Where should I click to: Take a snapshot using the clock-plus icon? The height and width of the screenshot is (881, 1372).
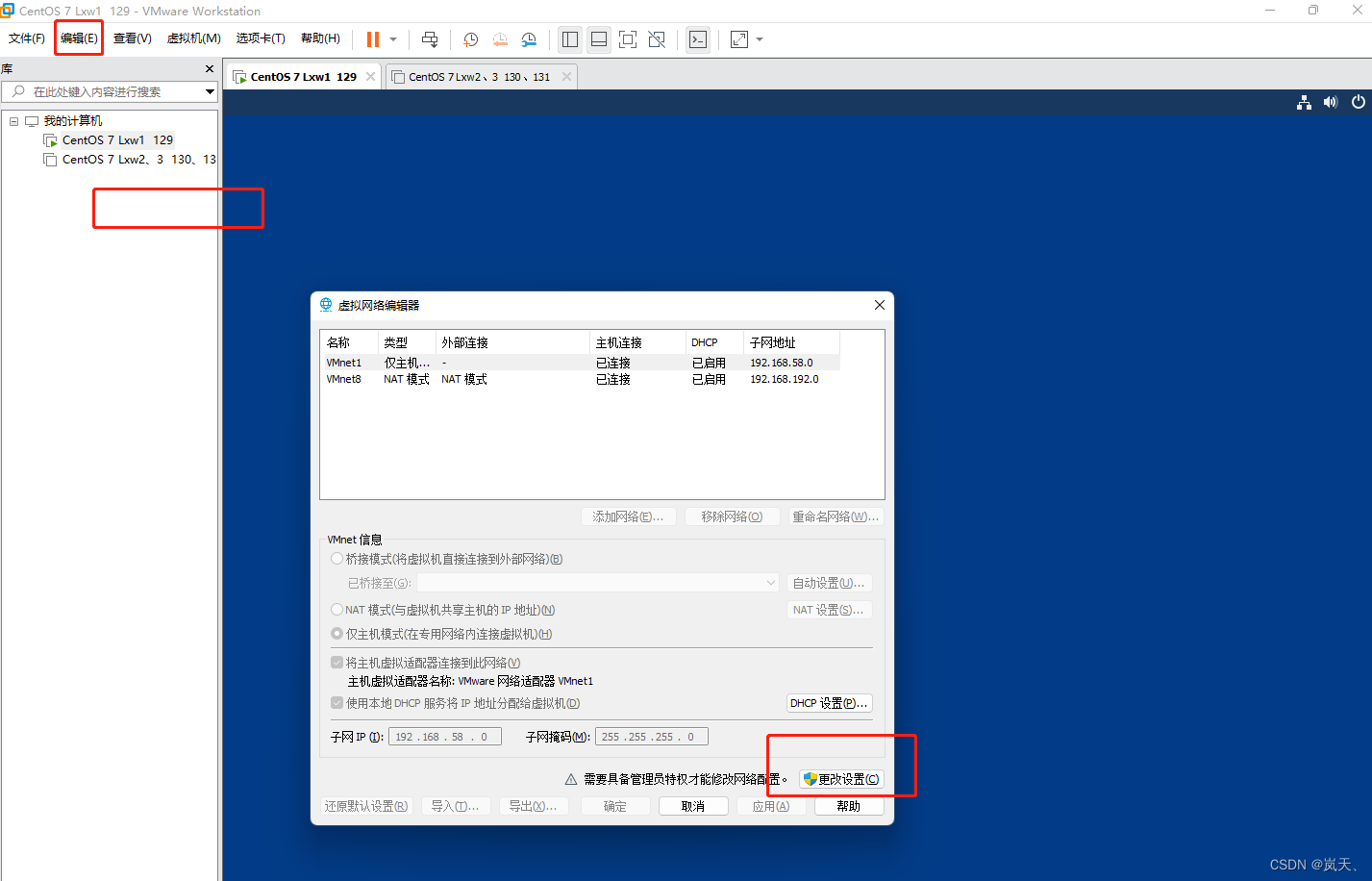(471, 39)
